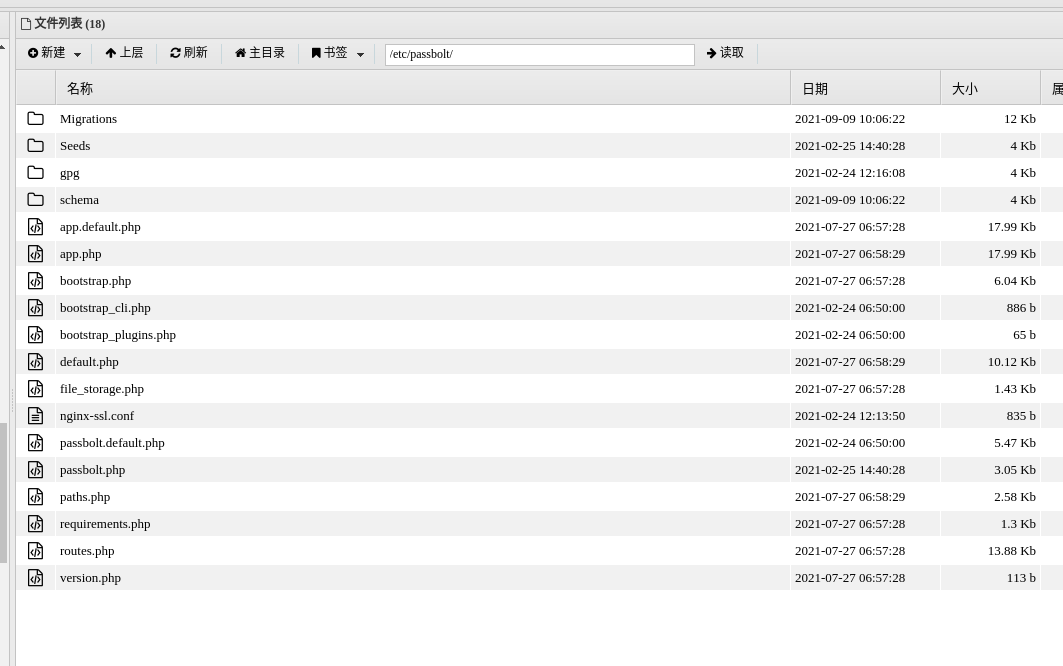Click the left pane vertical scrollbar thumb
Screen dimensions: 1063x666
[x=3, y=493]
